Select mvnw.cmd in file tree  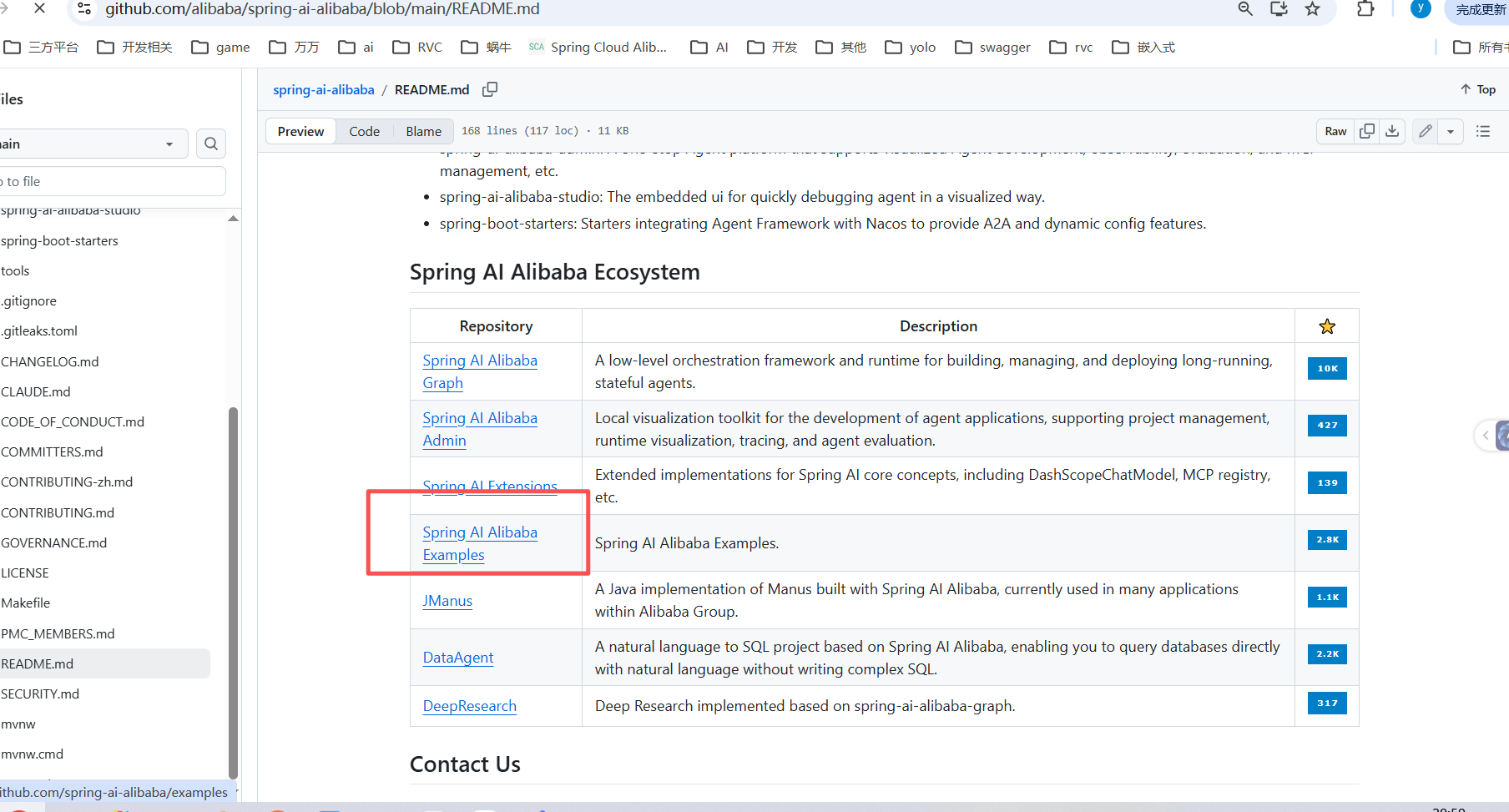[x=33, y=754]
